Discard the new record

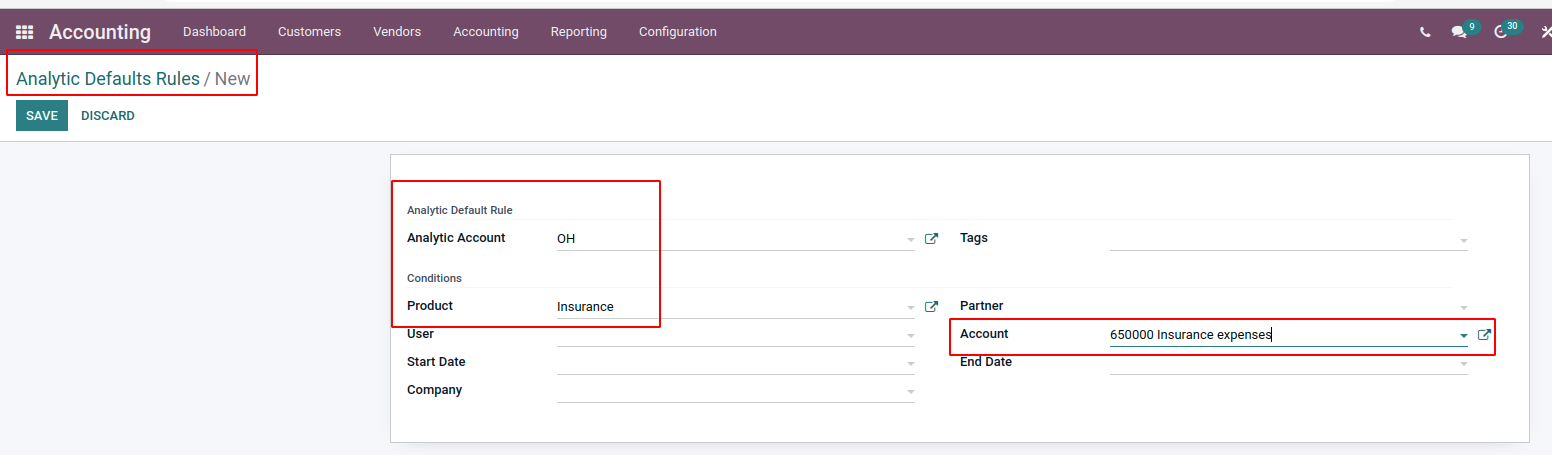[108, 116]
